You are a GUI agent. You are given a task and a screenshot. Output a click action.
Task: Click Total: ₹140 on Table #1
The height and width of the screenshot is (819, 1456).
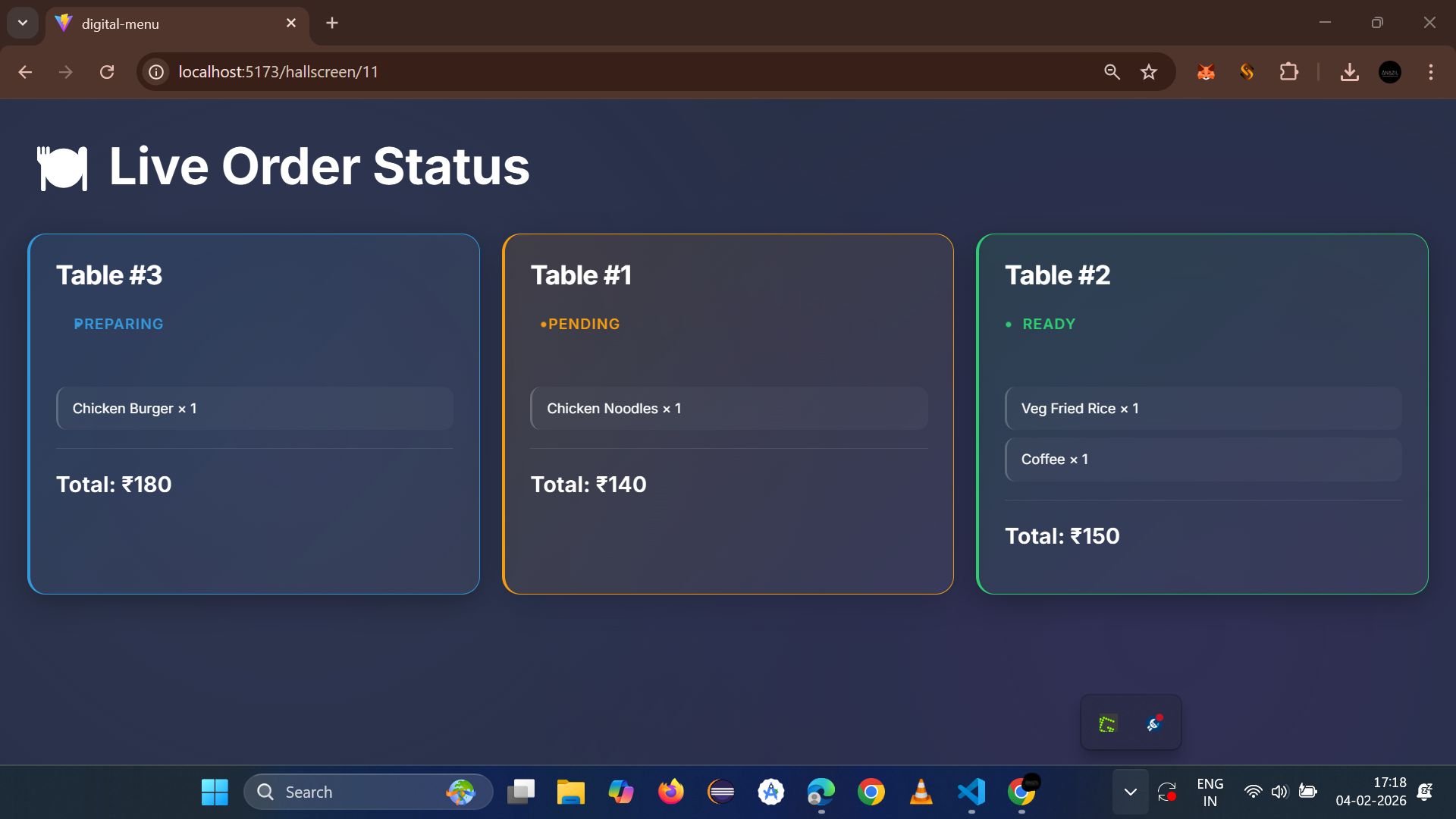click(x=588, y=485)
